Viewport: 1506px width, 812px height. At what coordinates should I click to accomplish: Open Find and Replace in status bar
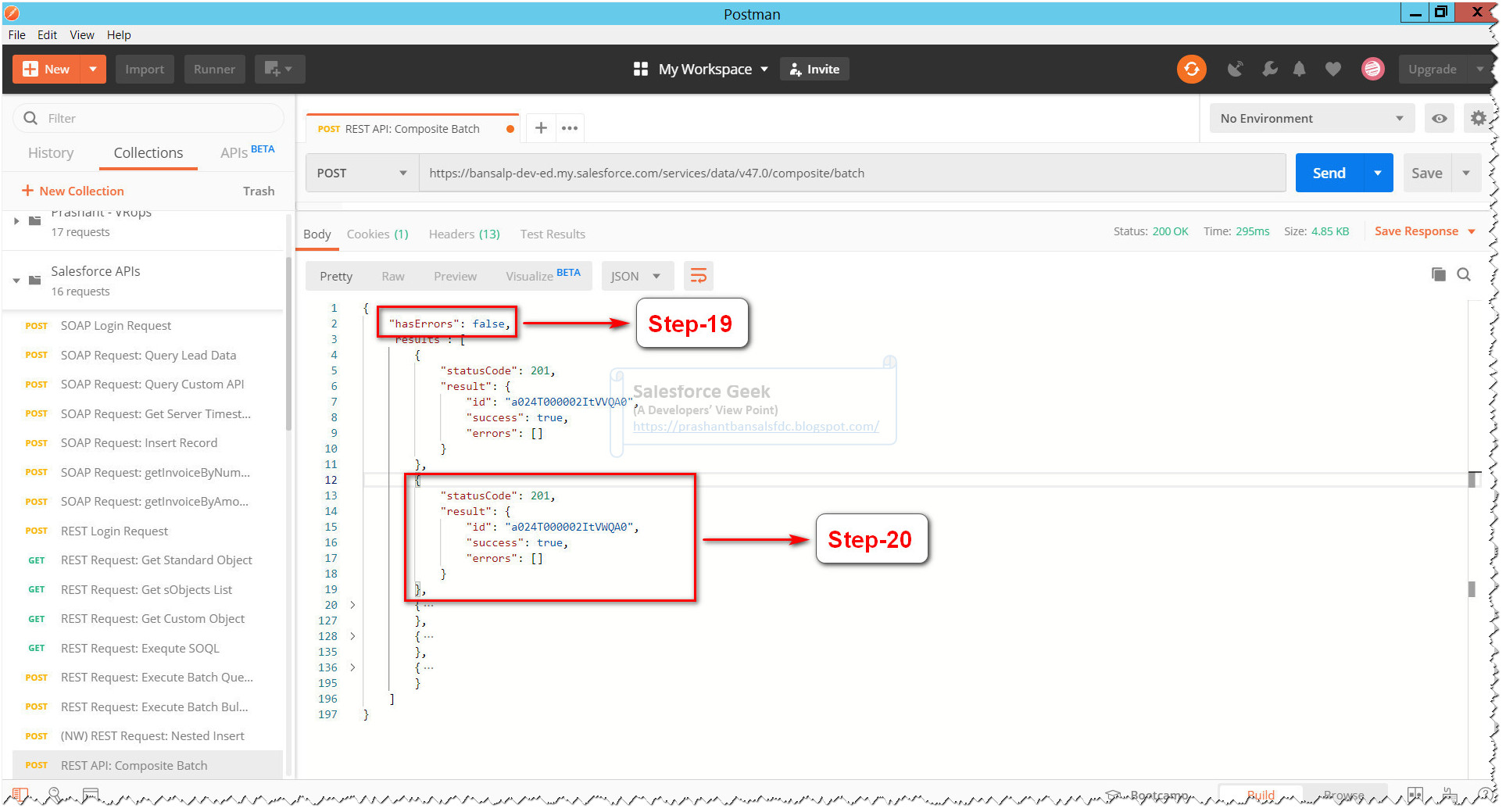(54, 794)
